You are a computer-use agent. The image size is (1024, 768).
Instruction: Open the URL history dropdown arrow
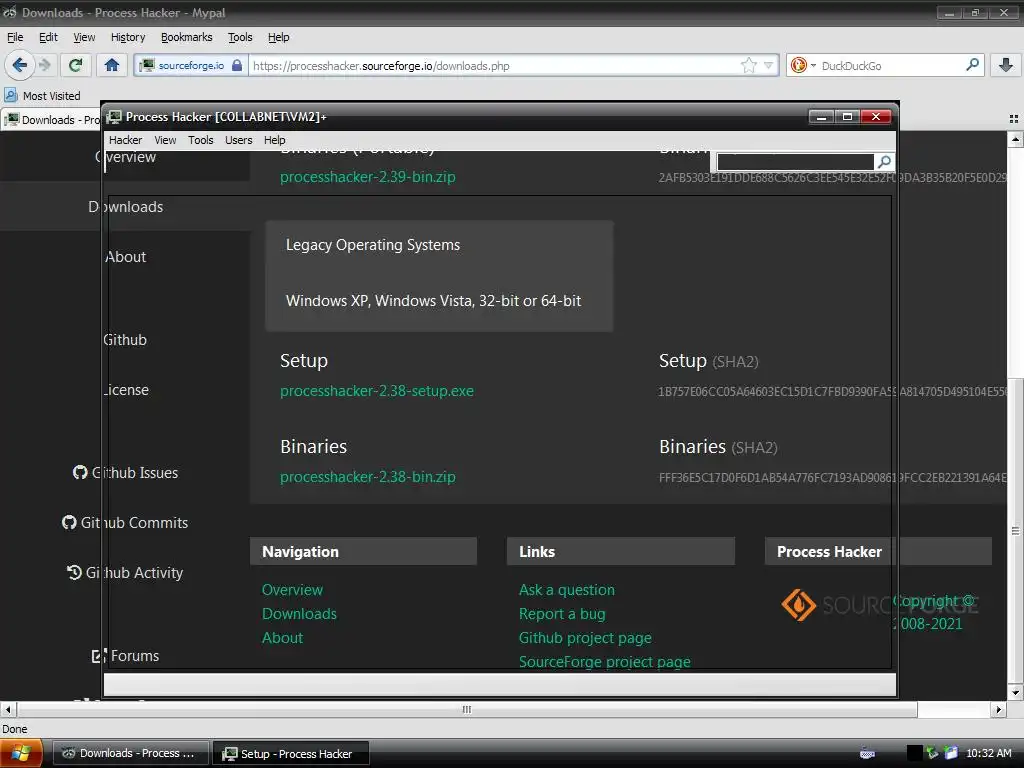[x=768, y=65]
